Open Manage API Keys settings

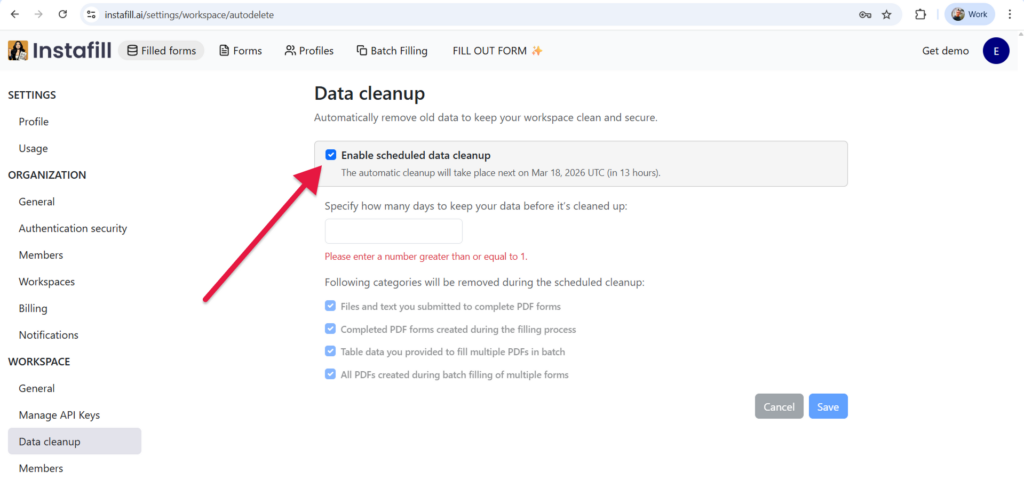click(59, 415)
